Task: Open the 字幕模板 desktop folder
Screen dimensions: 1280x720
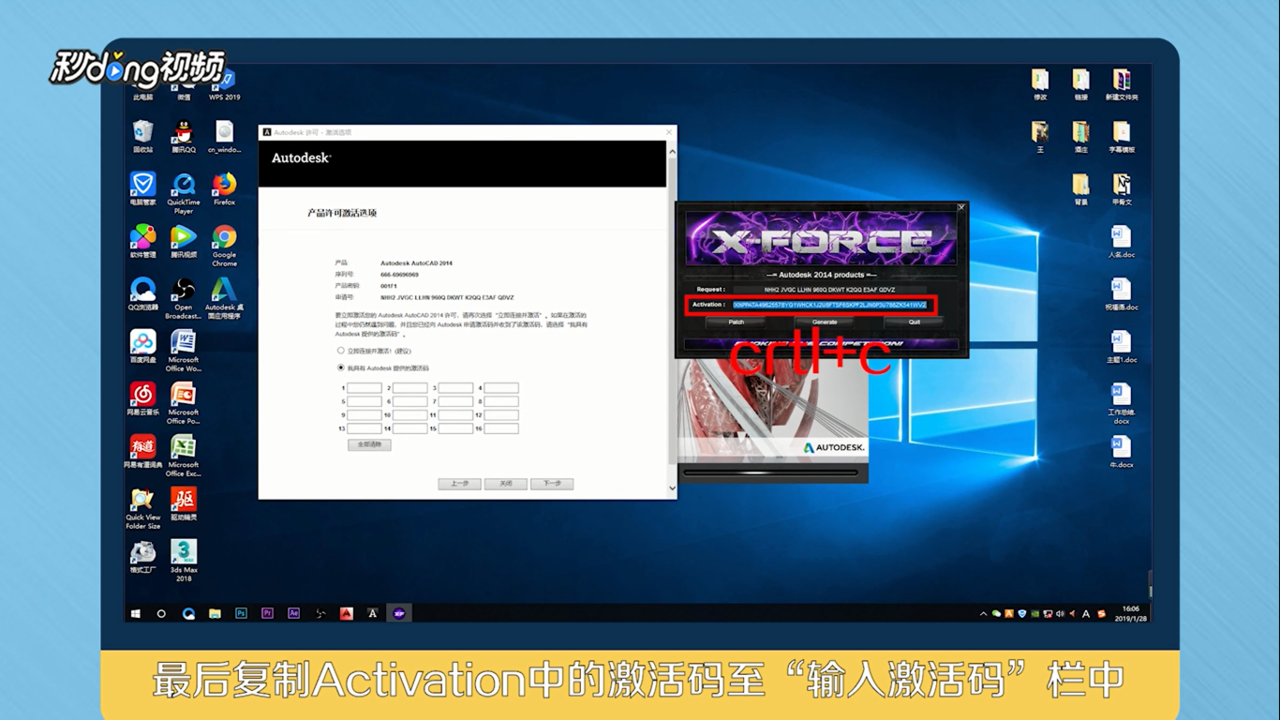Action: tap(1121, 137)
